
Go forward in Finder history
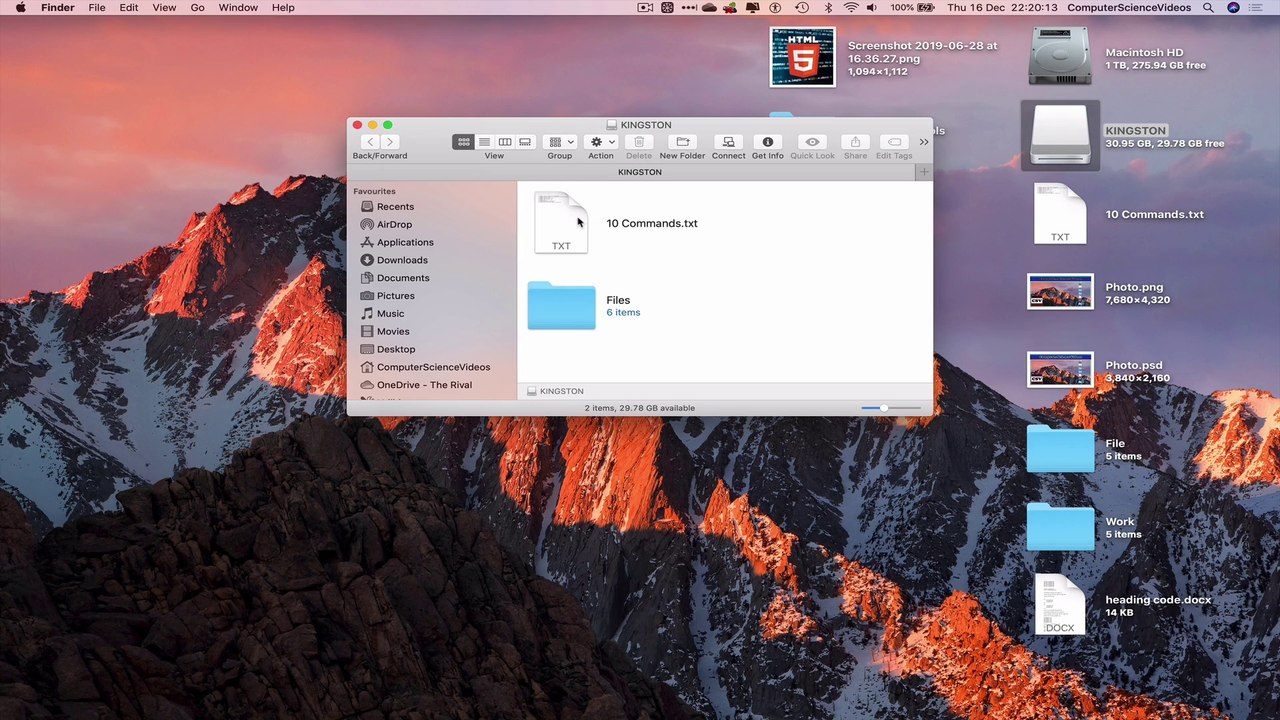click(390, 142)
